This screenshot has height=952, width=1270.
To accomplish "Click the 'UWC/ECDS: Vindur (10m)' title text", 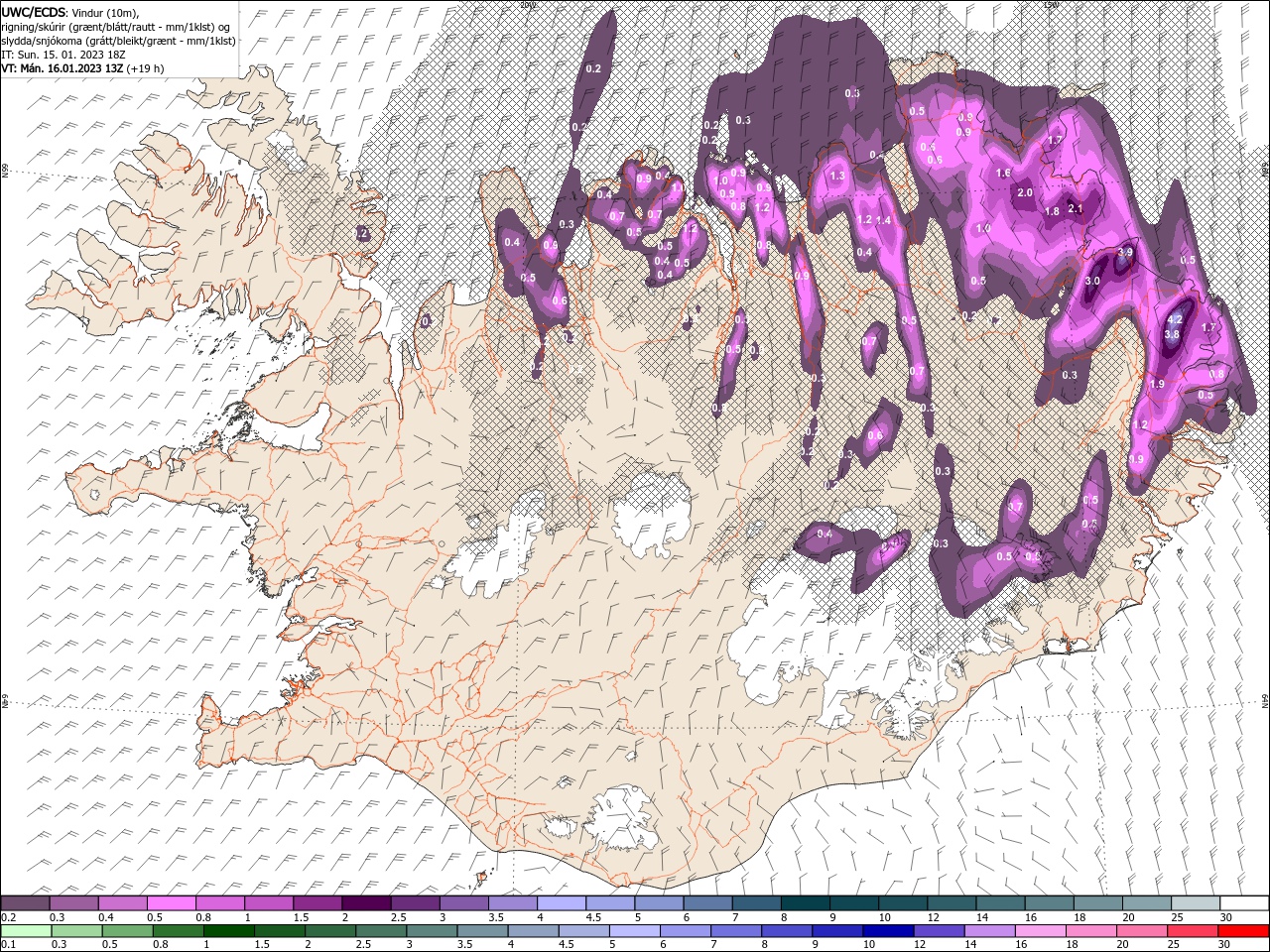I will (x=70, y=12).
